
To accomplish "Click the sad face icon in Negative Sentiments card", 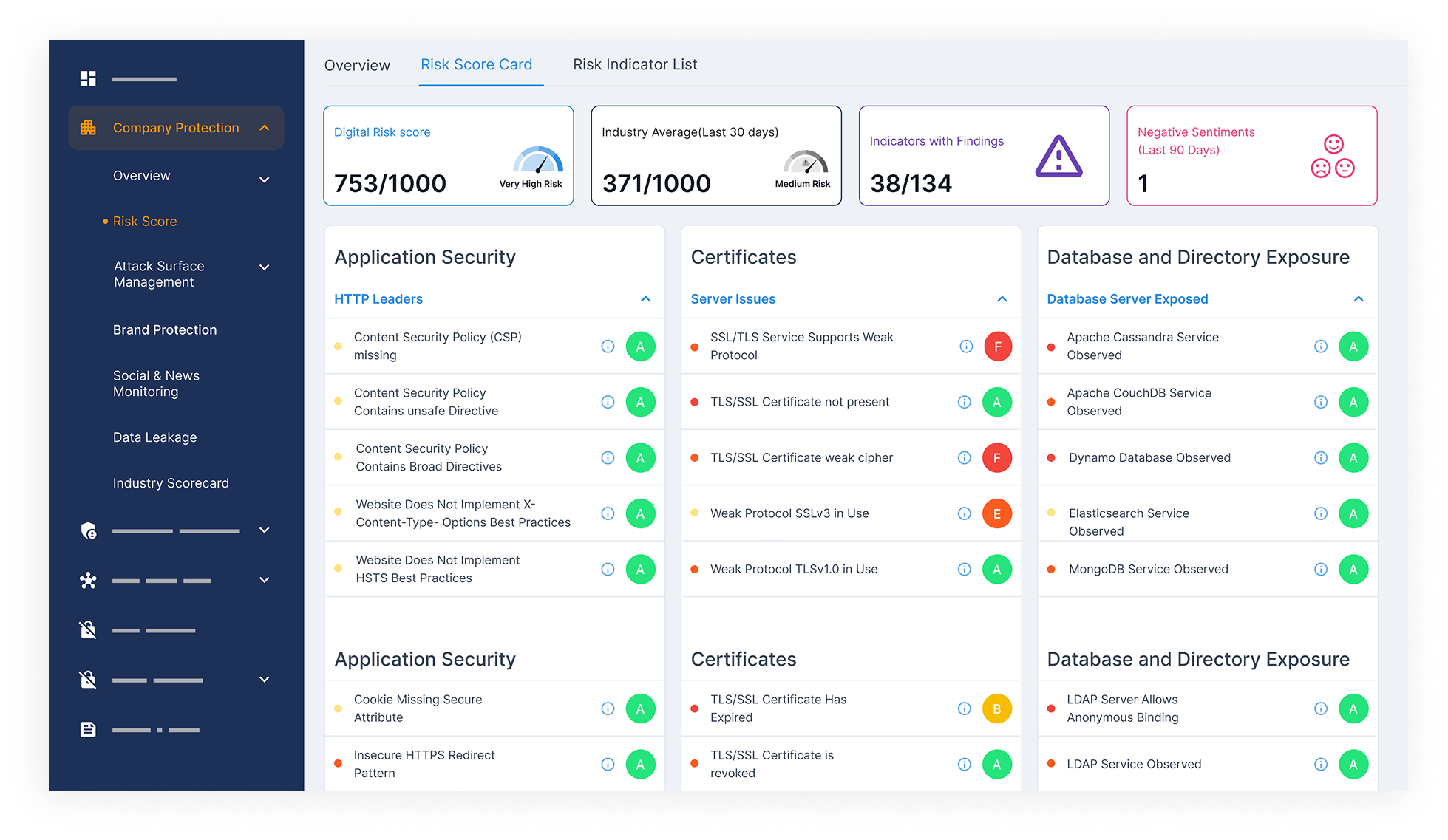I will (1320, 168).
